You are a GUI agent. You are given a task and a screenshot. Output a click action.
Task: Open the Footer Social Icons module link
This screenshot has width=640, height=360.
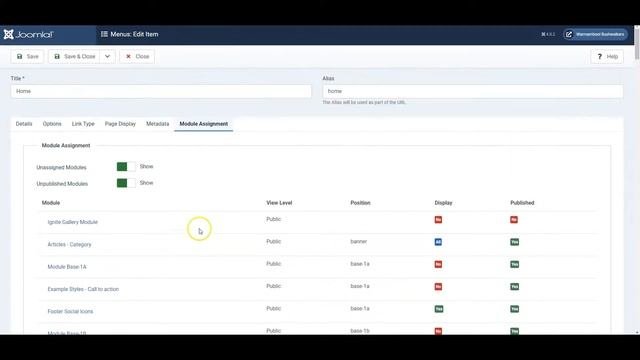70,311
